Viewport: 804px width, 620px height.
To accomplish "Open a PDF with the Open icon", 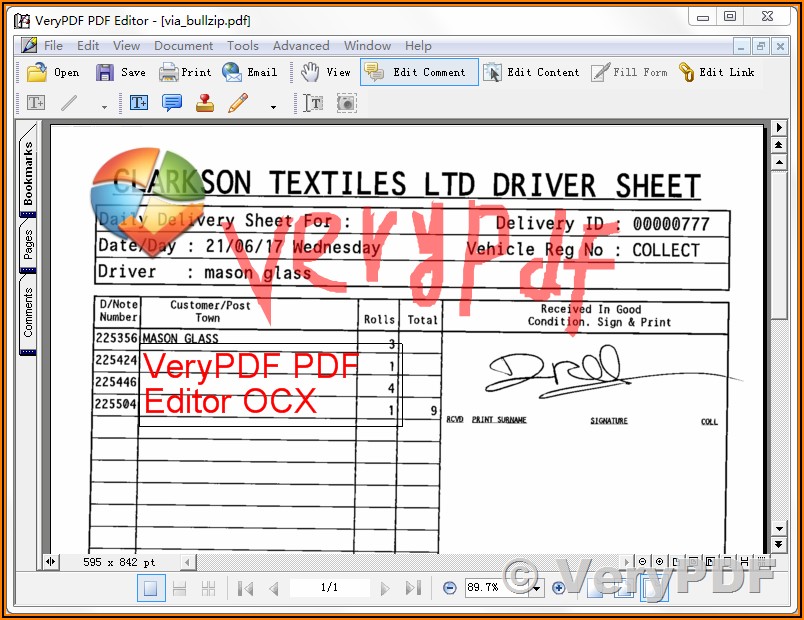I will 53,72.
